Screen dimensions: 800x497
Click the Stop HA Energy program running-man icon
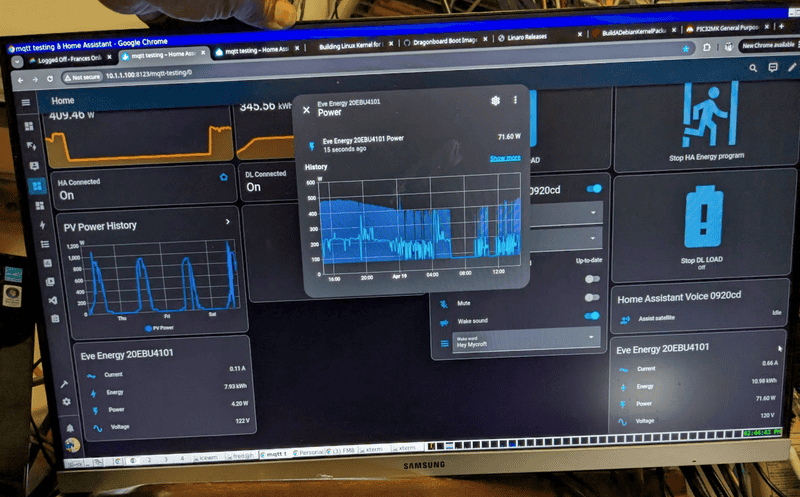pyautogui.click(x=709, y=115)
